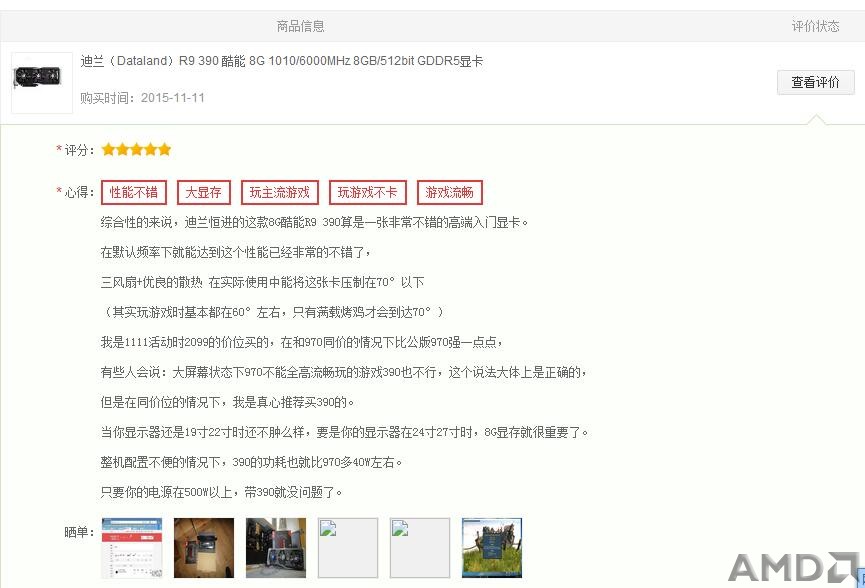Click review line starting 有些人会说

pos(343,372)
